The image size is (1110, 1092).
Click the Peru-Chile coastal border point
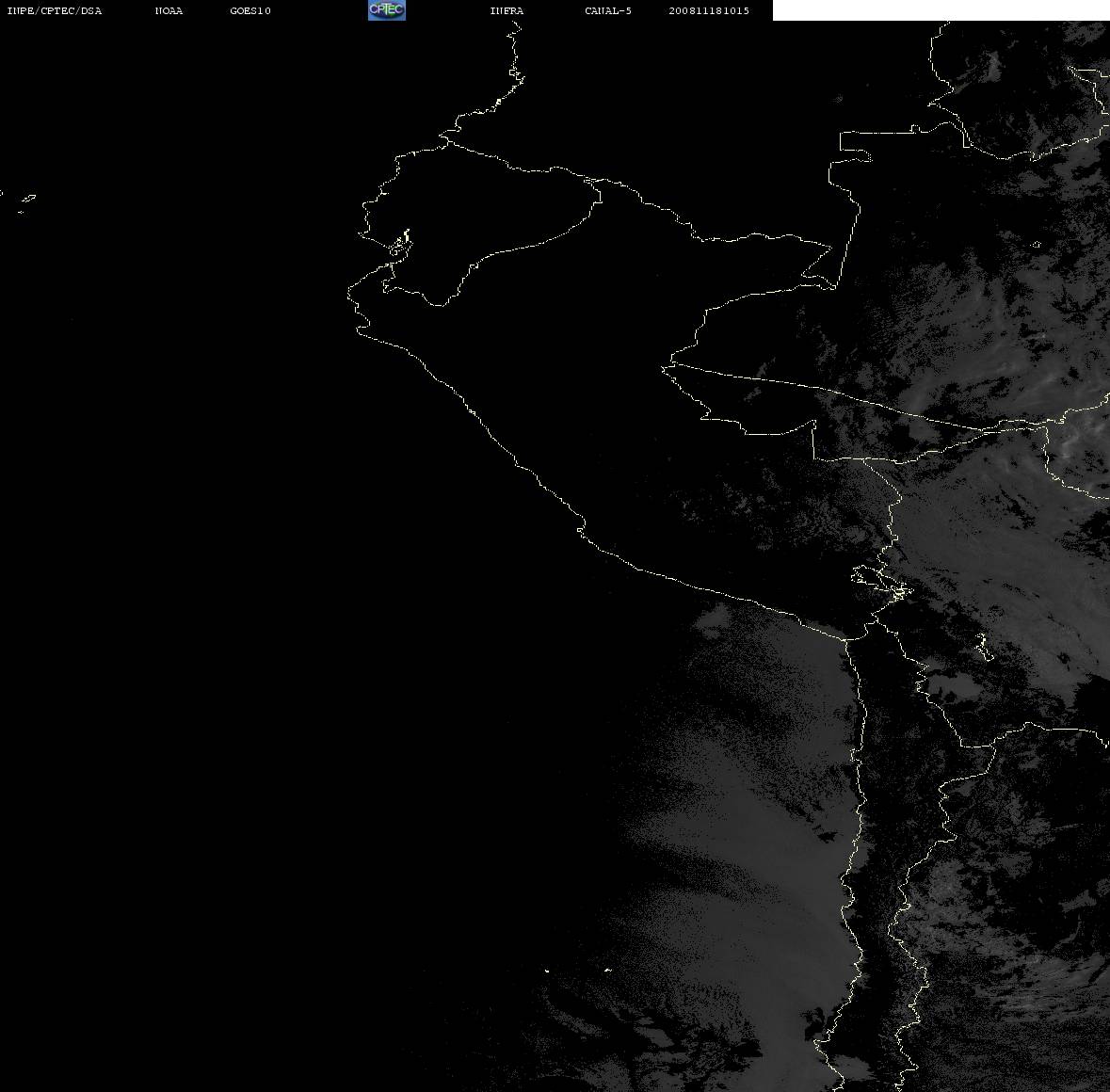pos(845,639)
